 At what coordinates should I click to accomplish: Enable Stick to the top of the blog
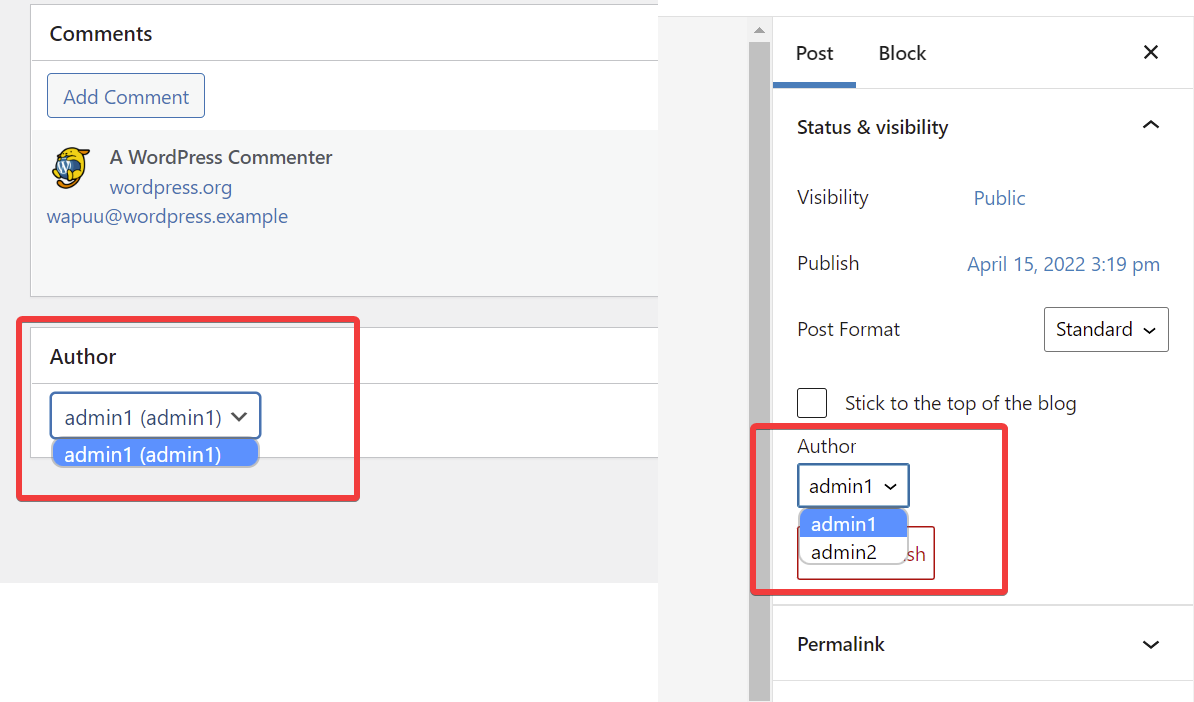(x=811, y=402)
